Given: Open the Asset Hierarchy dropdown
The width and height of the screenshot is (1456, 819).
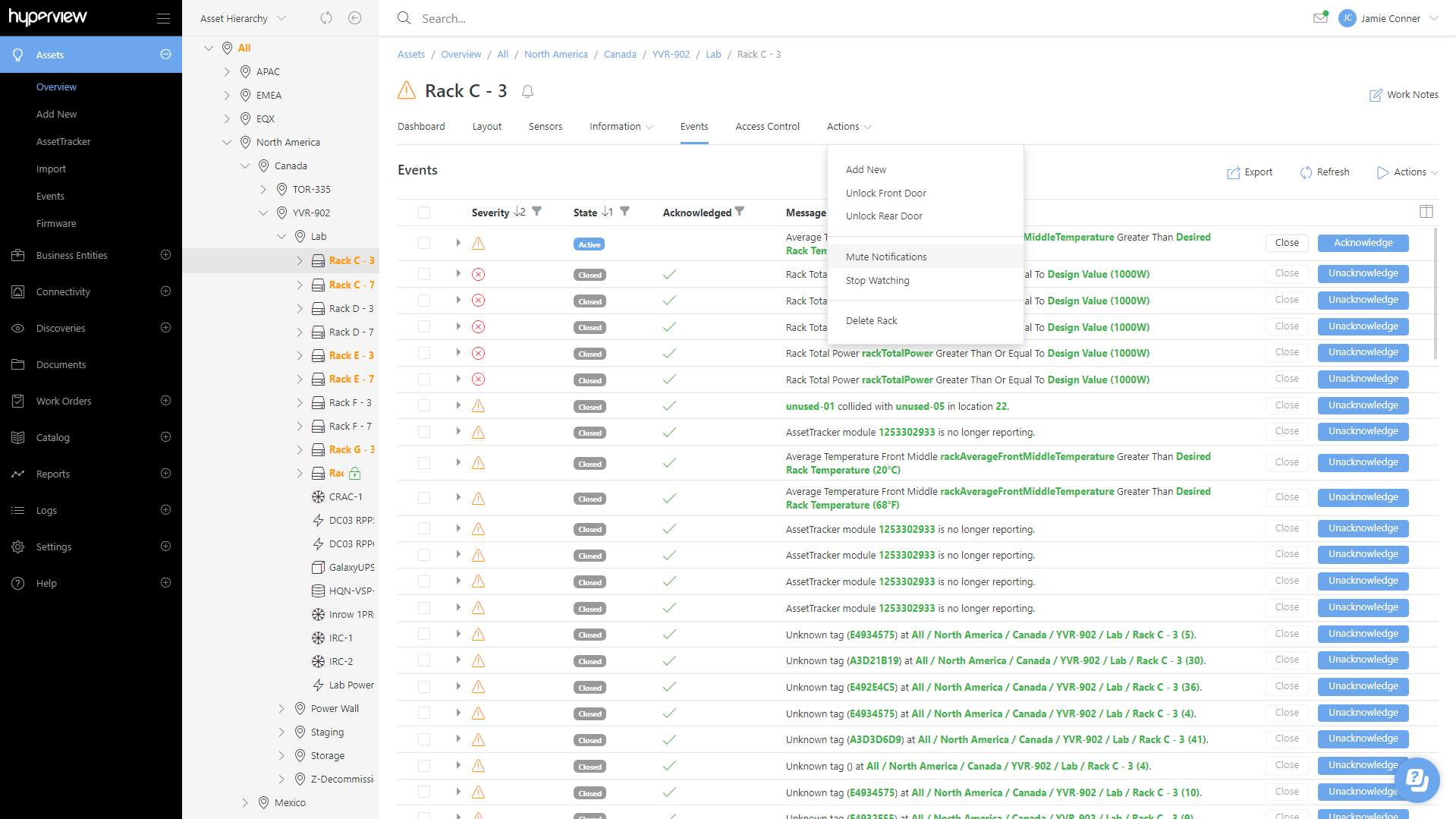Looking at the screenshot, I should click(243, 18).
